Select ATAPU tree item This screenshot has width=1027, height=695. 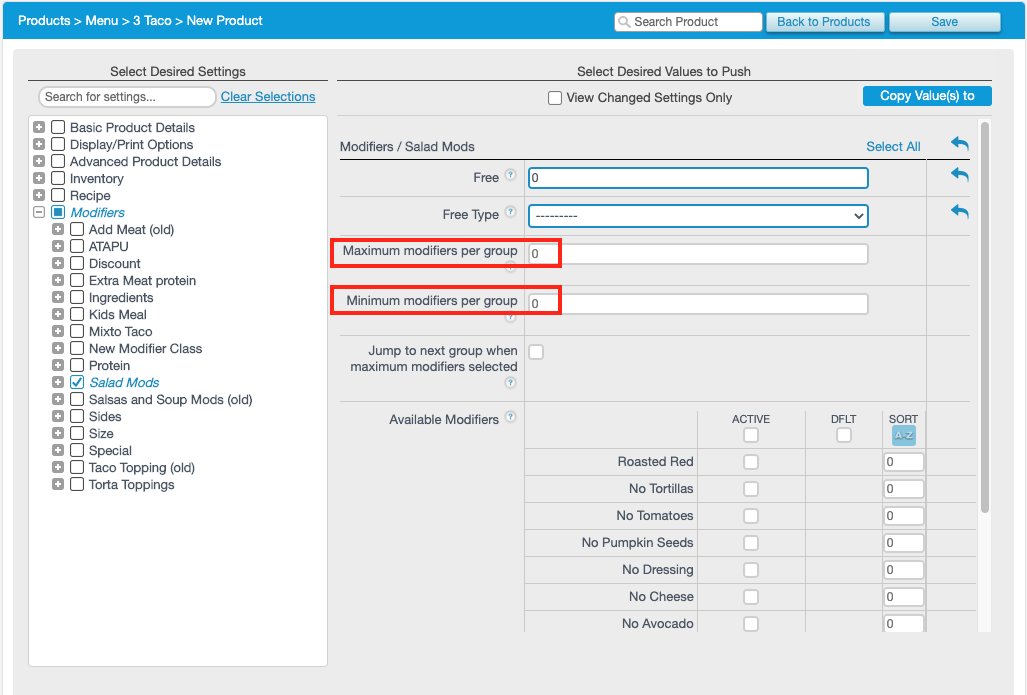pos(109,246)
